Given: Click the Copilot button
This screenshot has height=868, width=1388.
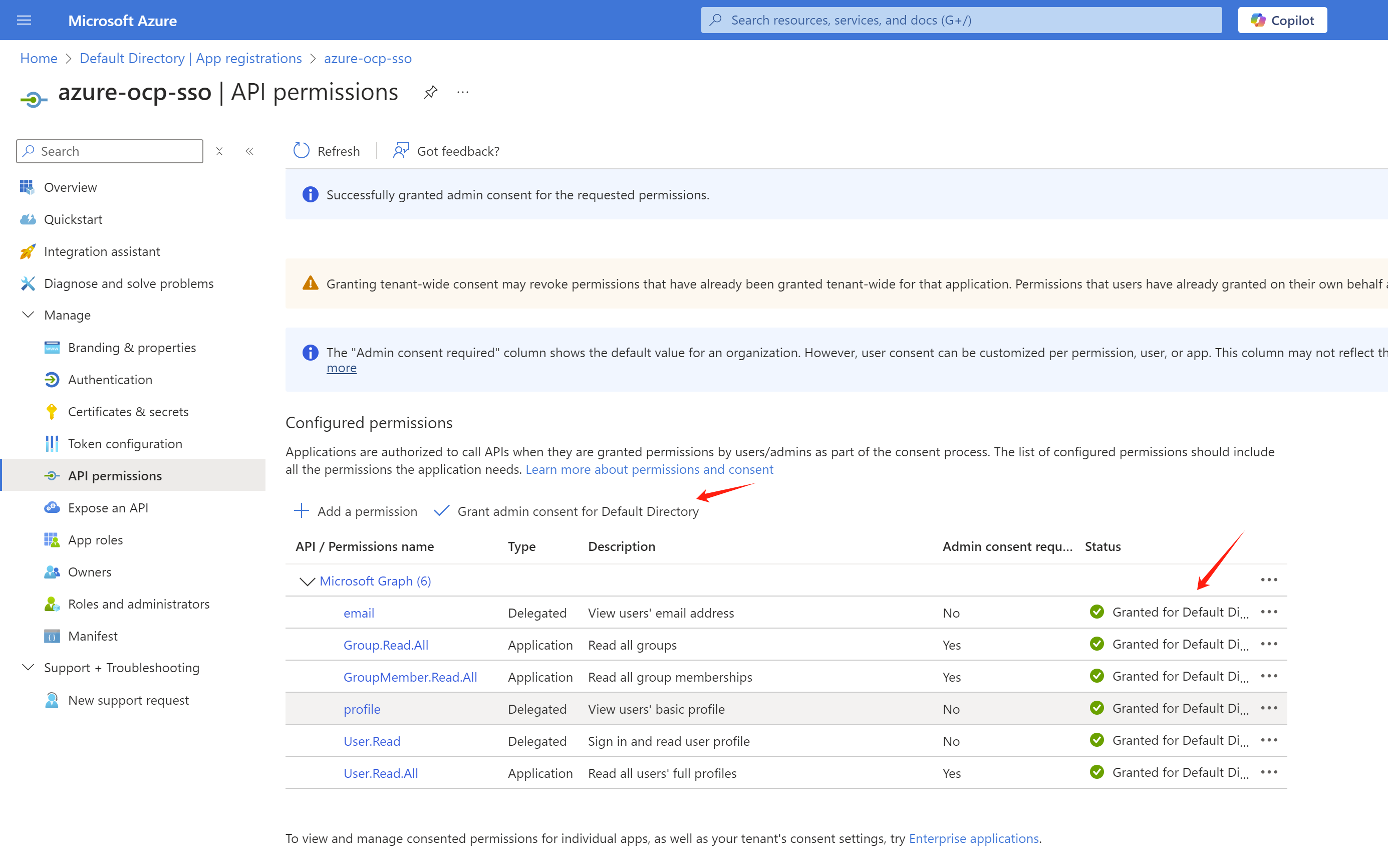Looking at the screenshot, I should click(1282, 21).
